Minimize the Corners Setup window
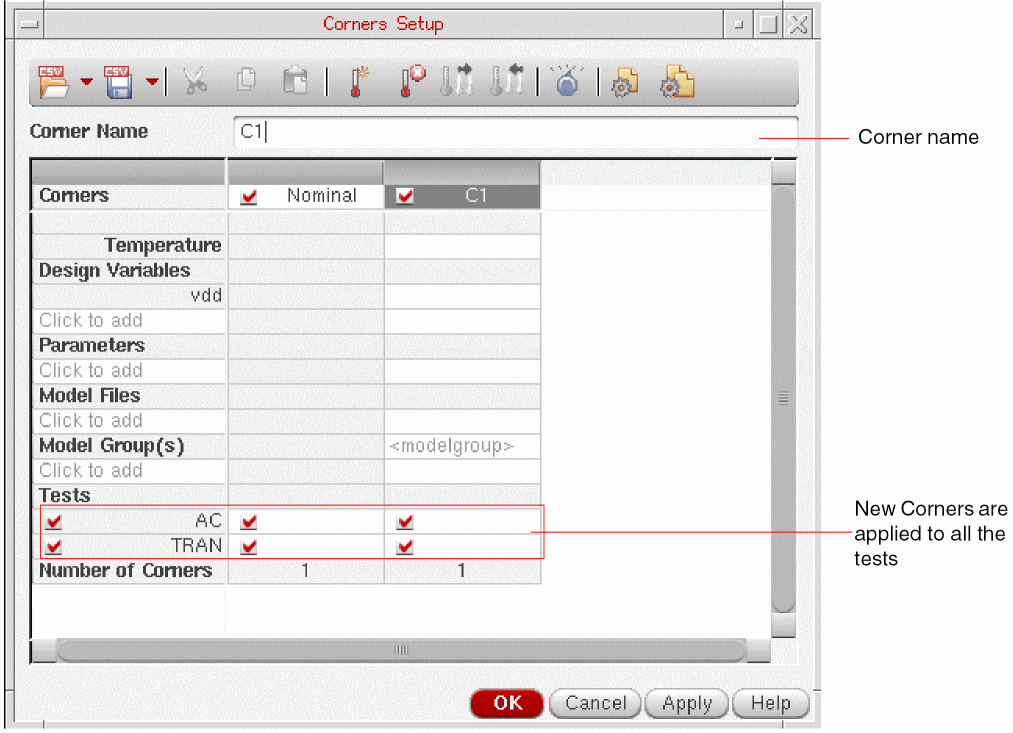The width and height of the screenshot is (1013, 733). (739, 25)
